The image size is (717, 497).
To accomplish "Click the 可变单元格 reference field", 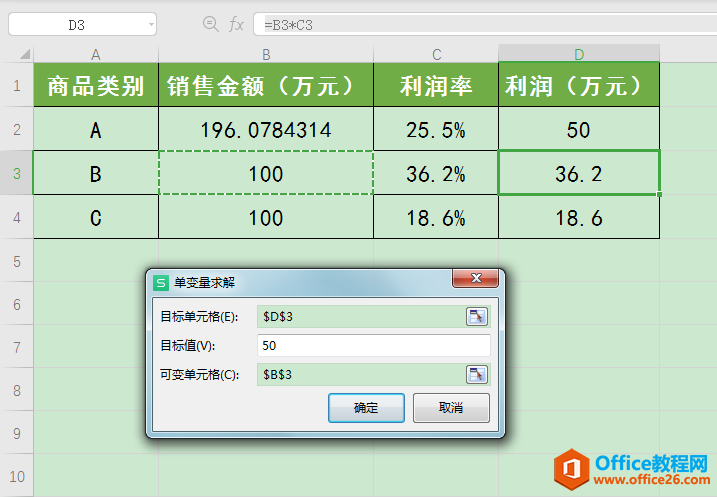I will point(360,374).
